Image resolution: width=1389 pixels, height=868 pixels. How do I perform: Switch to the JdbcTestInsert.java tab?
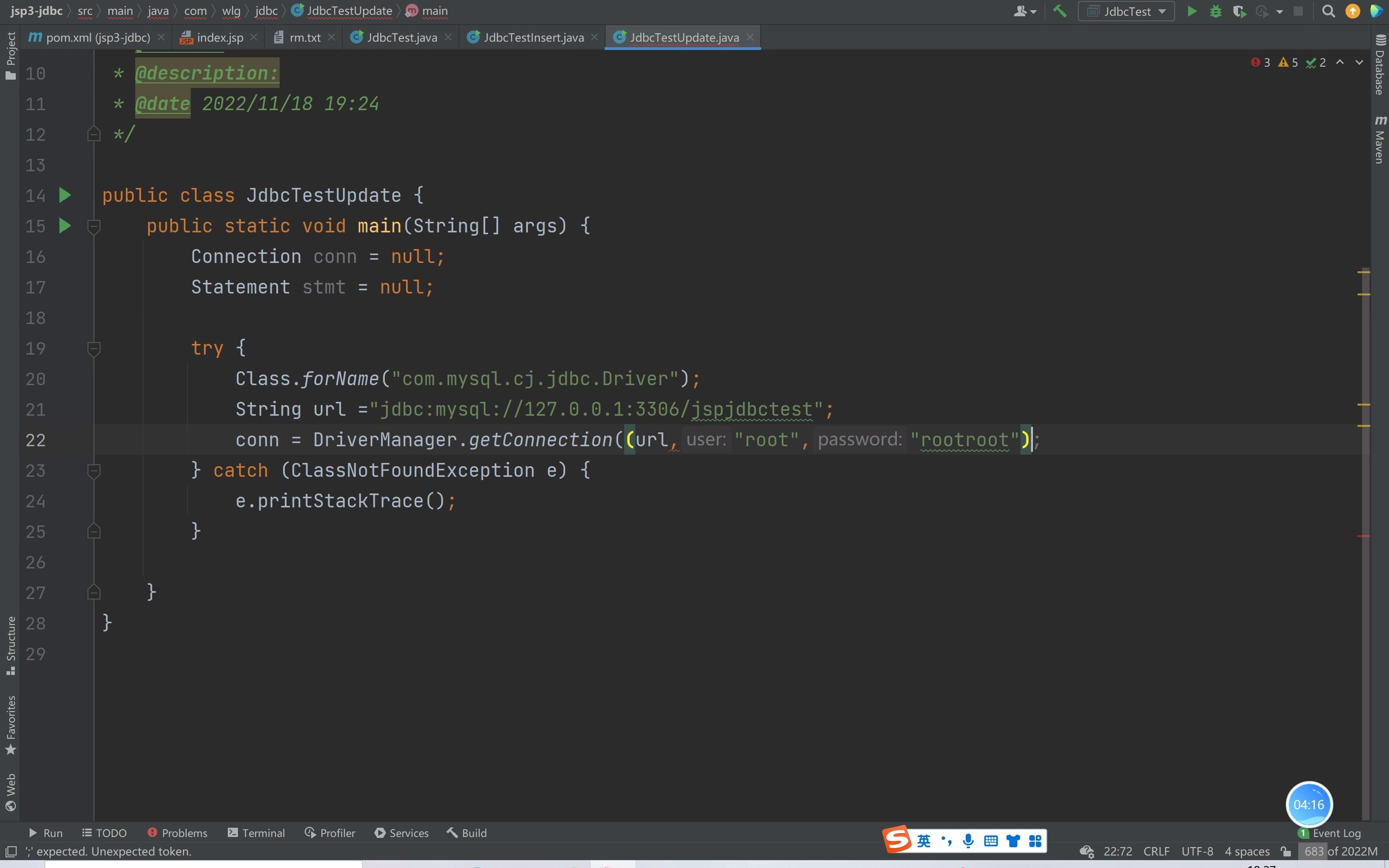pyautogui.click(x=532, y=37)
